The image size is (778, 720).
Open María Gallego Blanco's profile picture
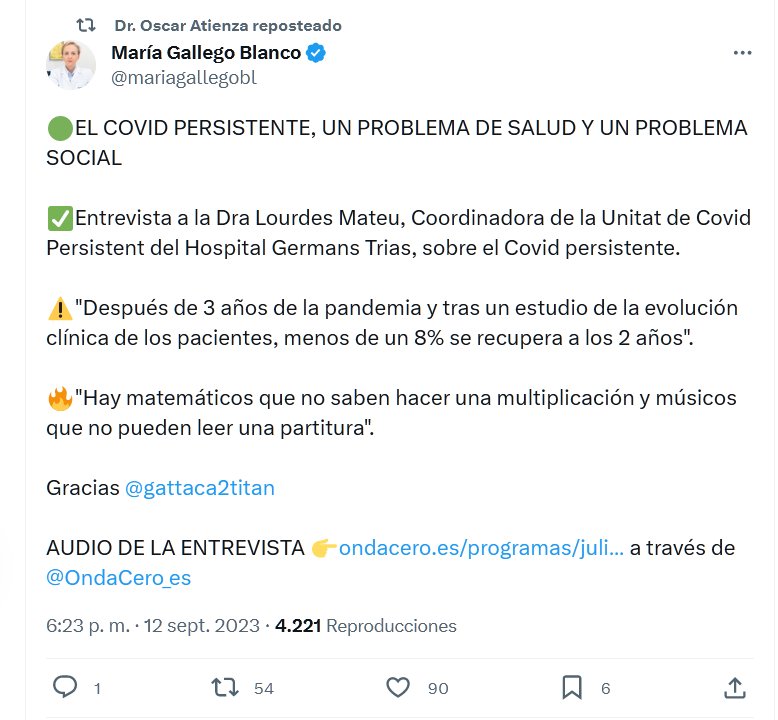point(71,65)
